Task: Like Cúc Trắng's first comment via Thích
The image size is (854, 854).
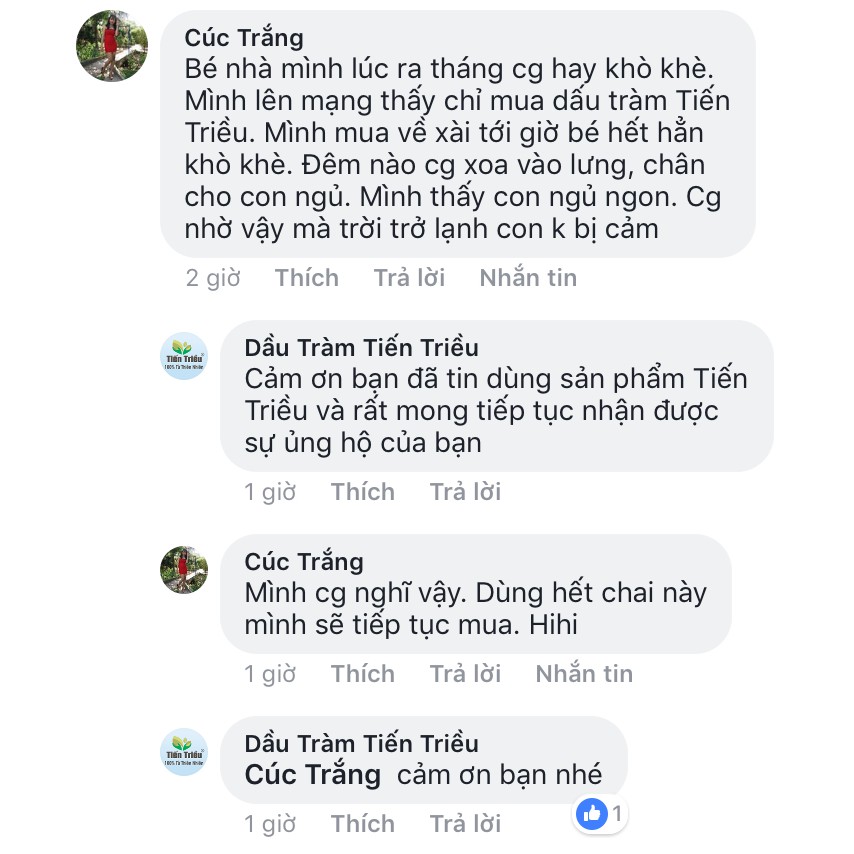Action: tap(306, 278)
